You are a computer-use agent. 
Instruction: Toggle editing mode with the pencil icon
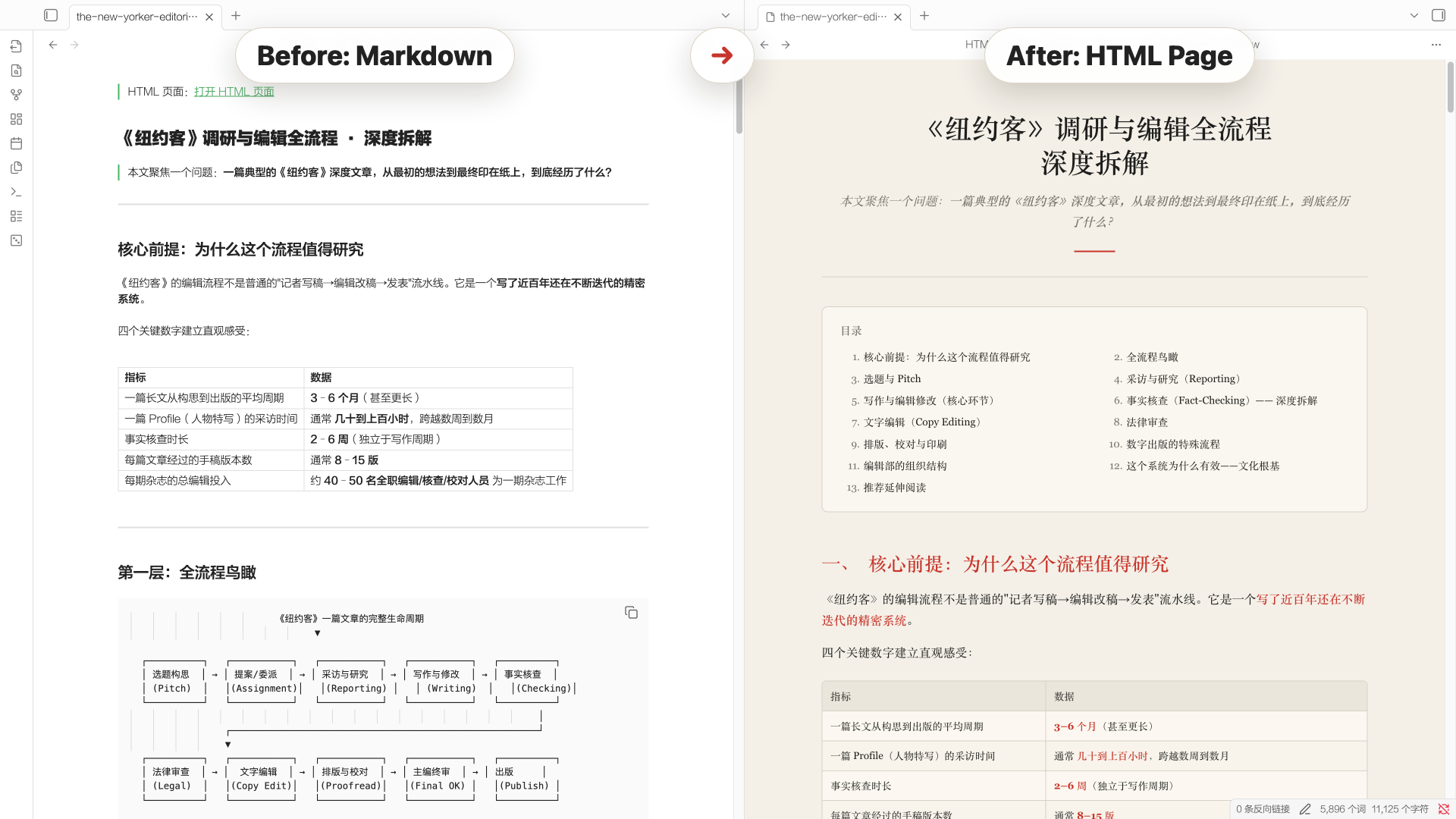click(x=1304, y=809)
